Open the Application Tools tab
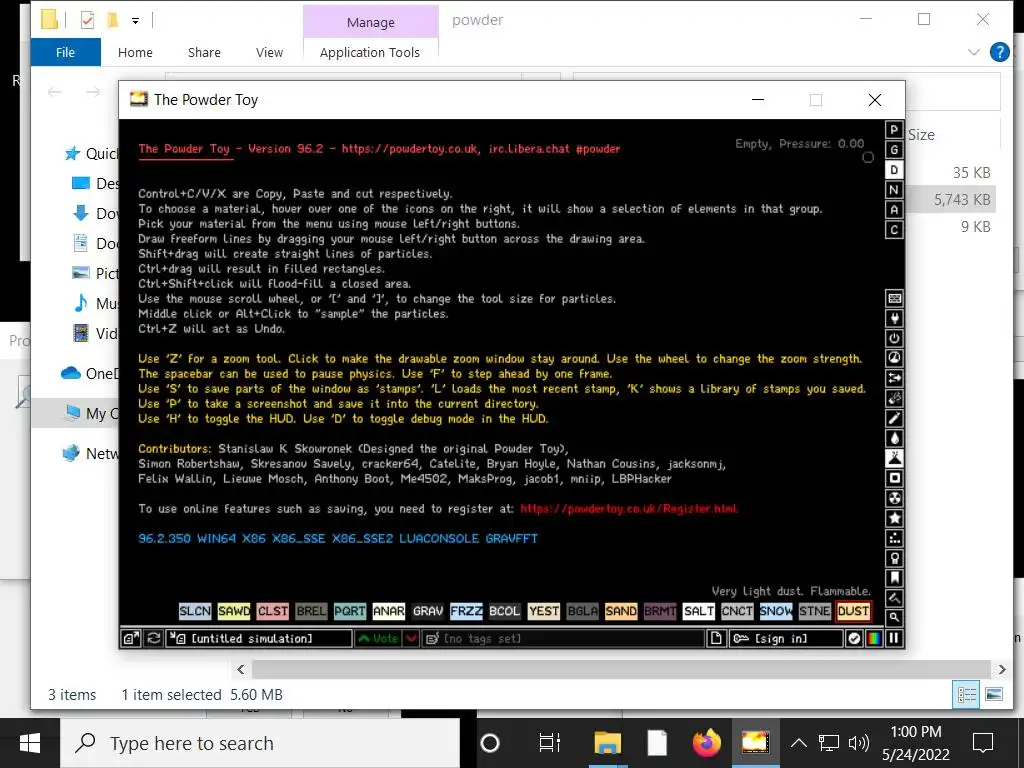This screenshot has width=1024, height=768. coord(370,52)
